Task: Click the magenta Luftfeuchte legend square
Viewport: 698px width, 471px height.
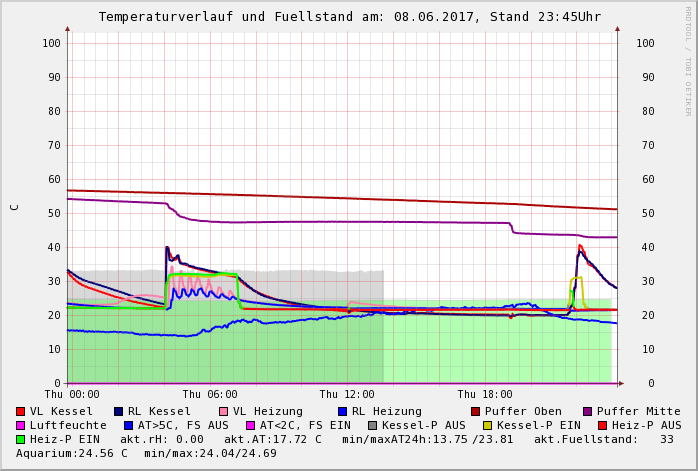Action: [x=21, y=425]
